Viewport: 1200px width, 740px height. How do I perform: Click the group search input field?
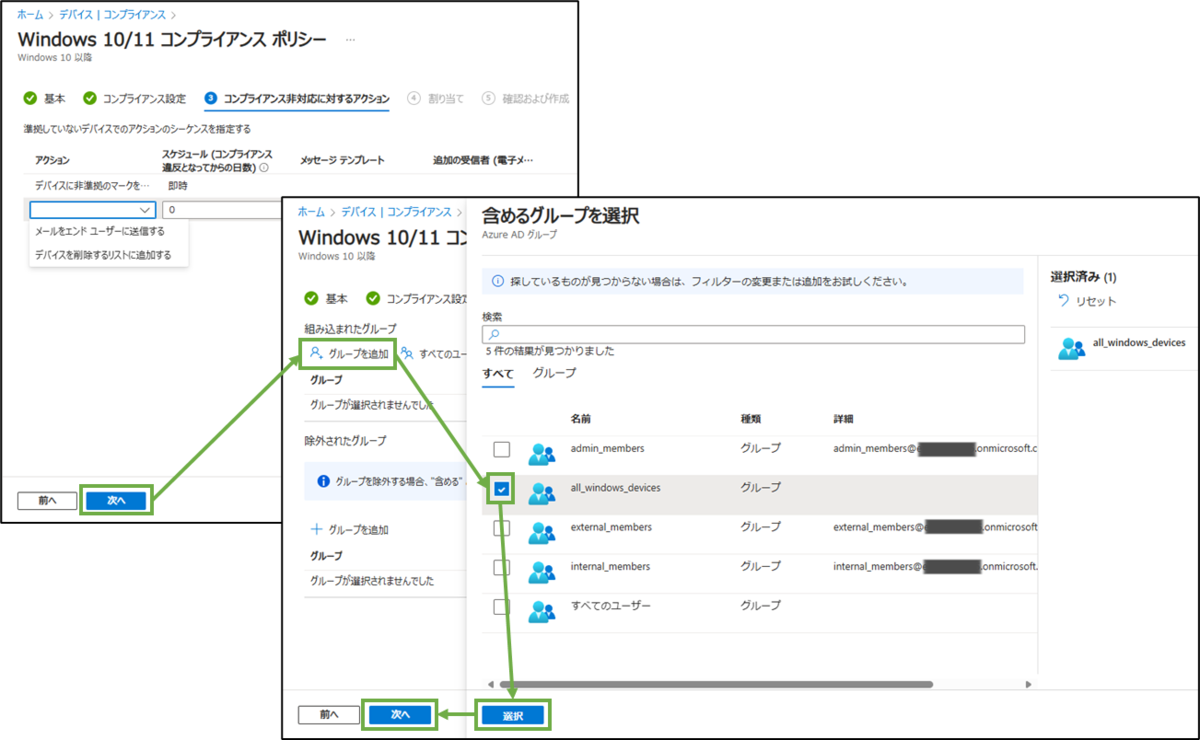[x=753, y=334]
